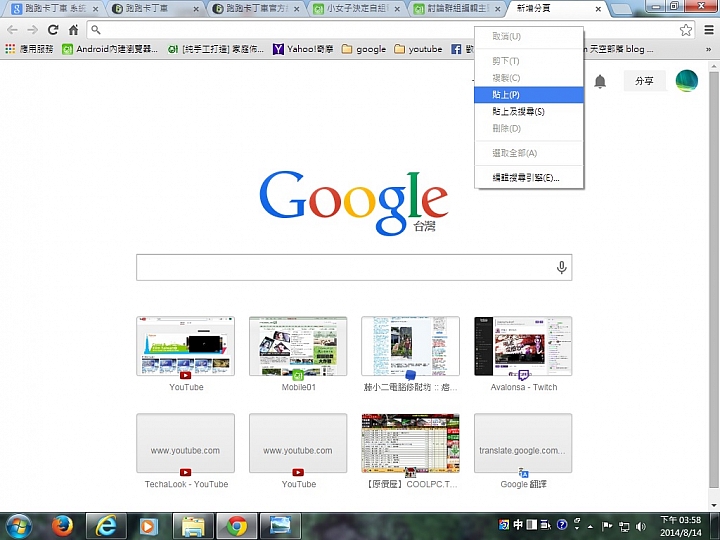Click the volume speaker tray icon

coord(640,526)
